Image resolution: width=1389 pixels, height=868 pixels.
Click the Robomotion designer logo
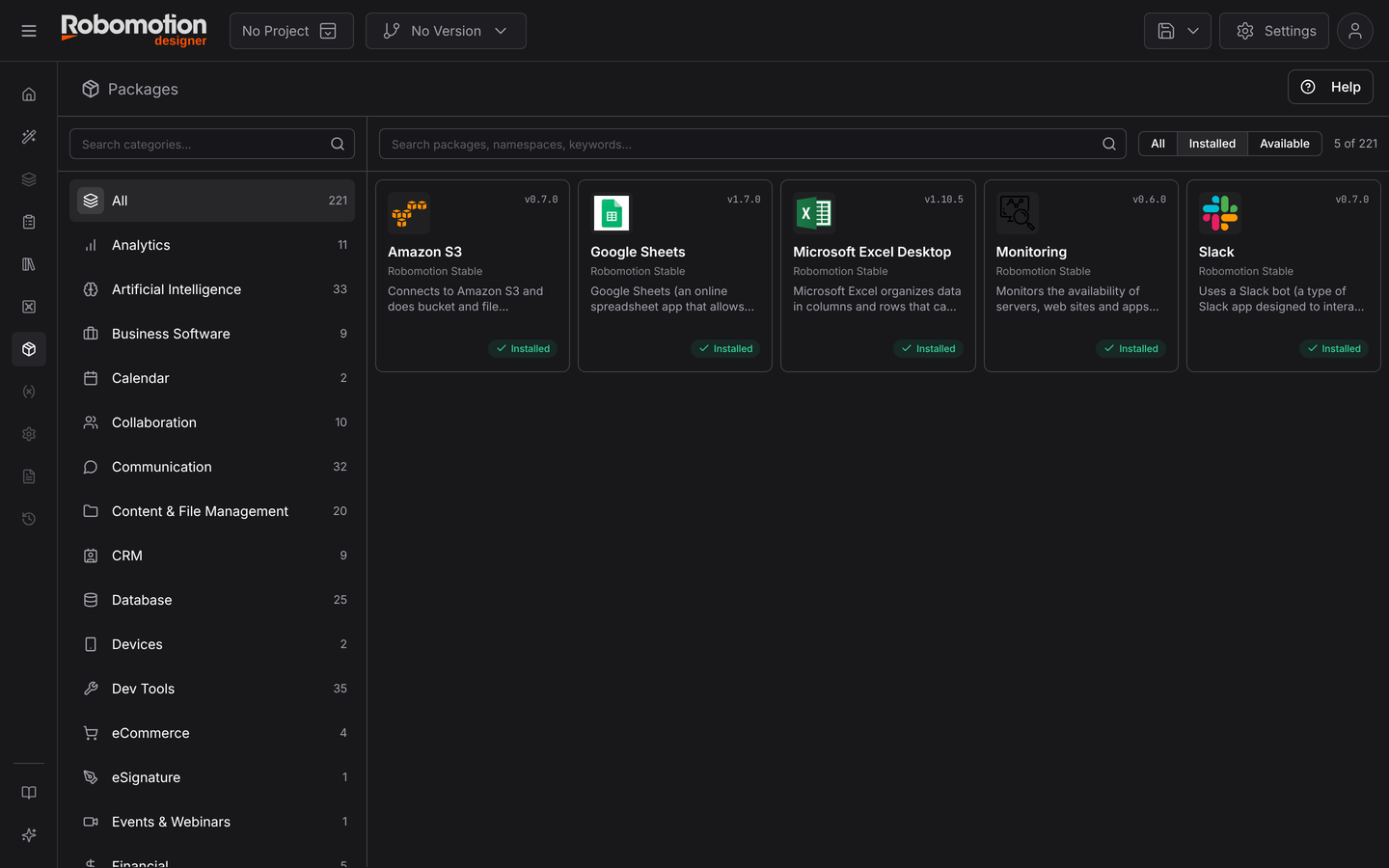point(134,30)
